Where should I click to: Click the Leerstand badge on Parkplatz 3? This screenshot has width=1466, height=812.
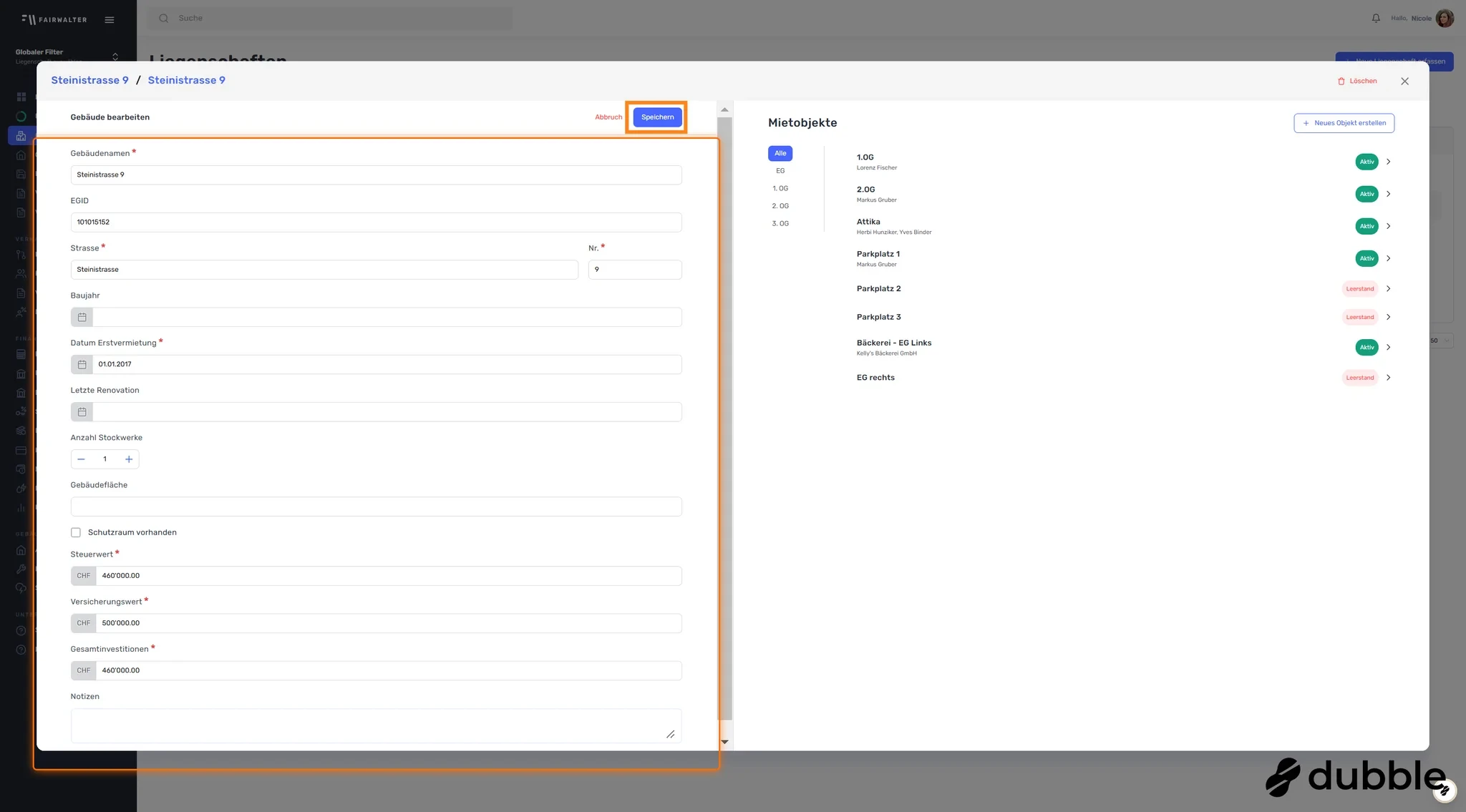pyautogui.click(x=1359, y=317)
